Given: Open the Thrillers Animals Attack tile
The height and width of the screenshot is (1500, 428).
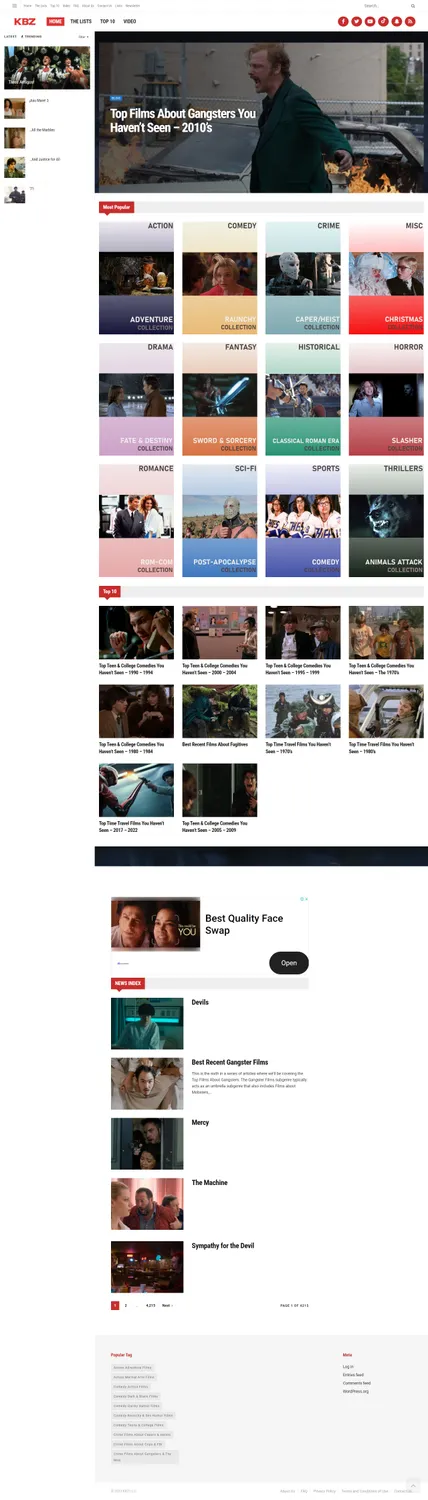Looking at the screenshot, I should coord(386,518).
